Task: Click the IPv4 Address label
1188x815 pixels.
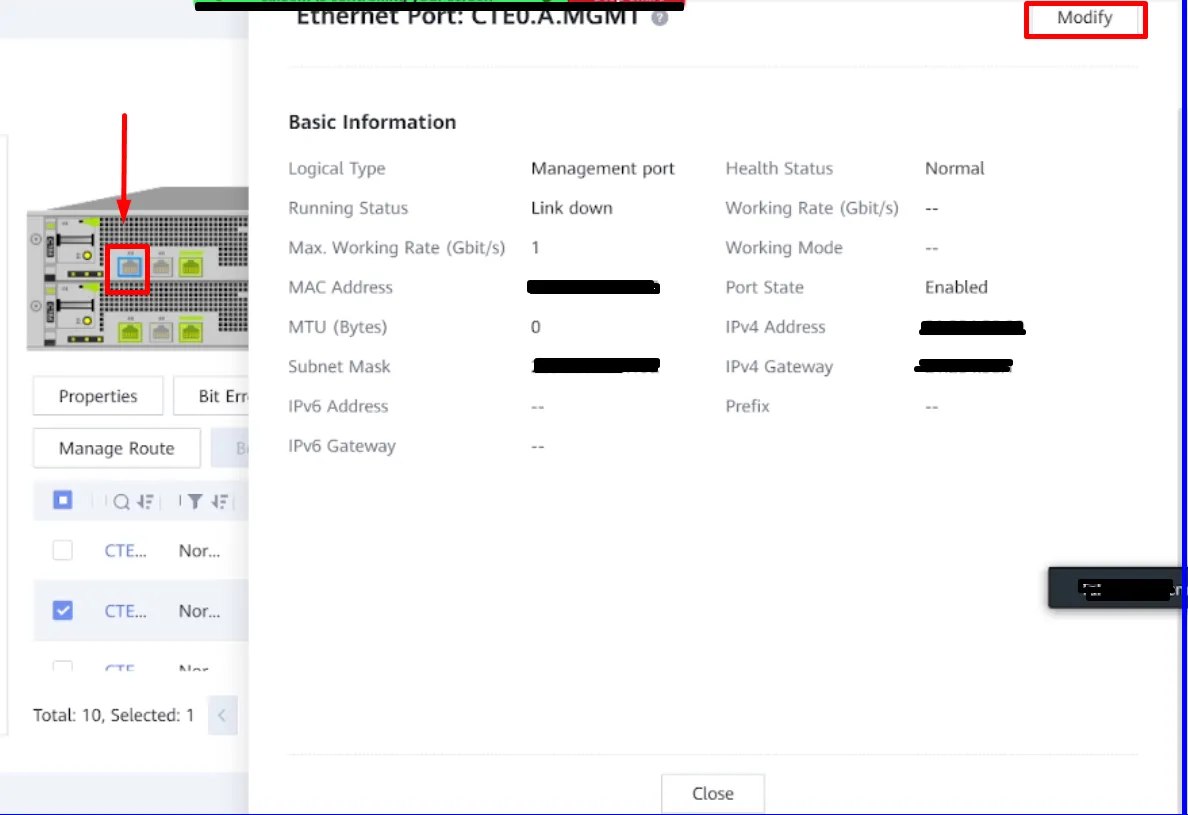Action: pyautogui.click(x=775, y=327)
